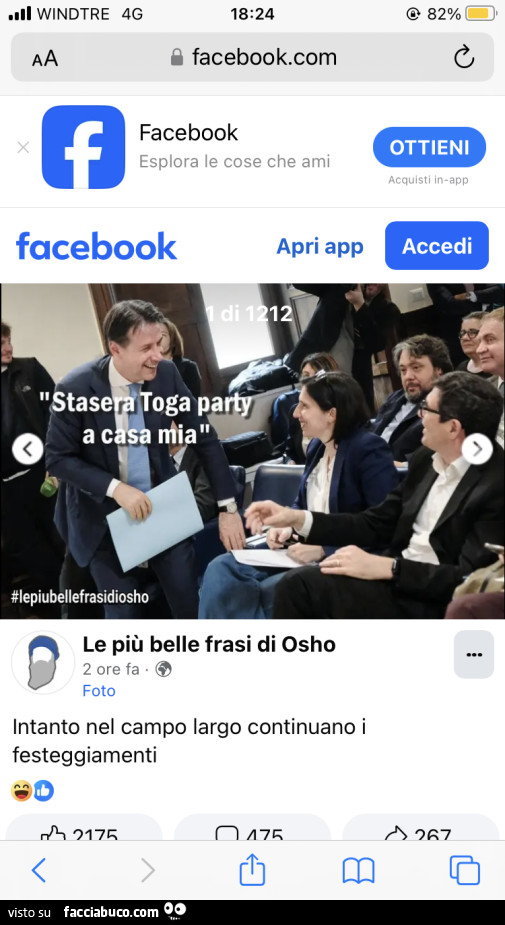This screenshot has width=505, height=925.
Task: Tap the Safari reload page icon
Action: click(464, 57)
